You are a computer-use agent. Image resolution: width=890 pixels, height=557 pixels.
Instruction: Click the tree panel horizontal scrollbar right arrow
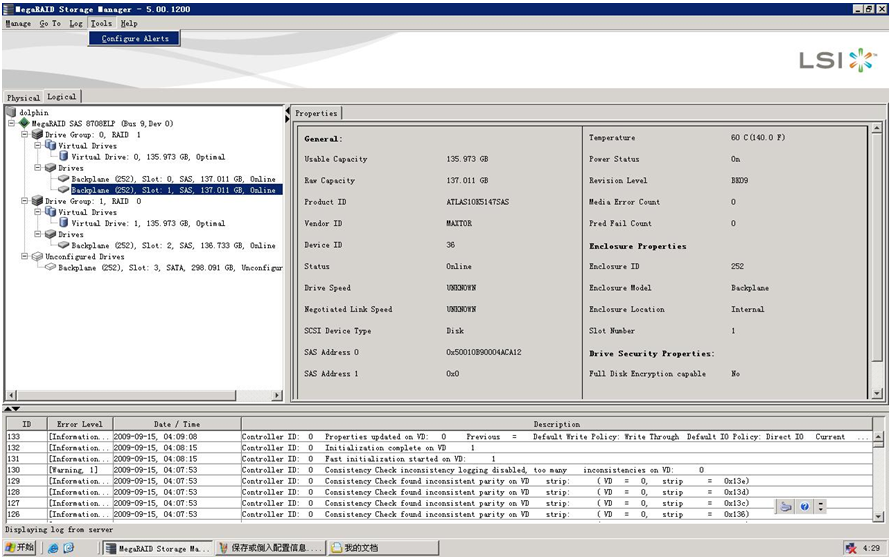277,396
